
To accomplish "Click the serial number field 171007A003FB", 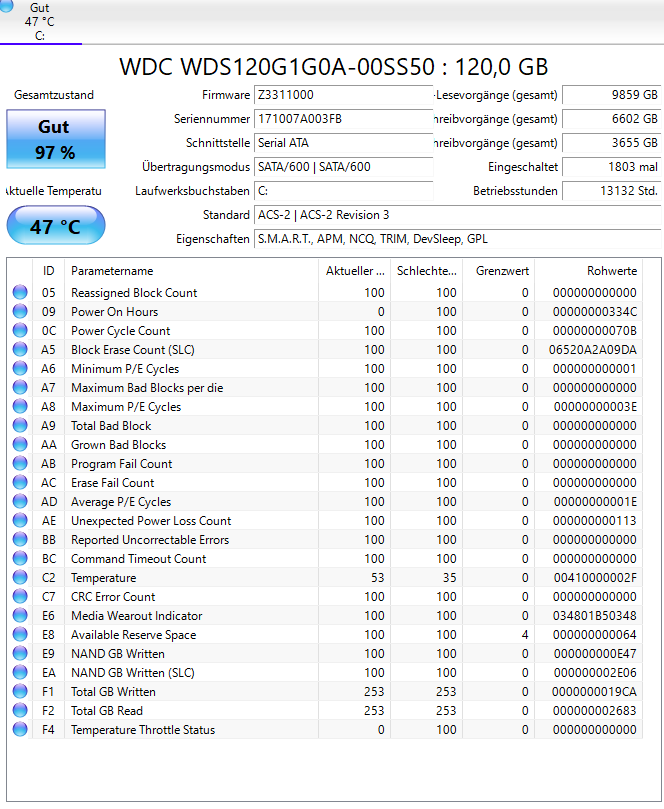I will [343, 119].
